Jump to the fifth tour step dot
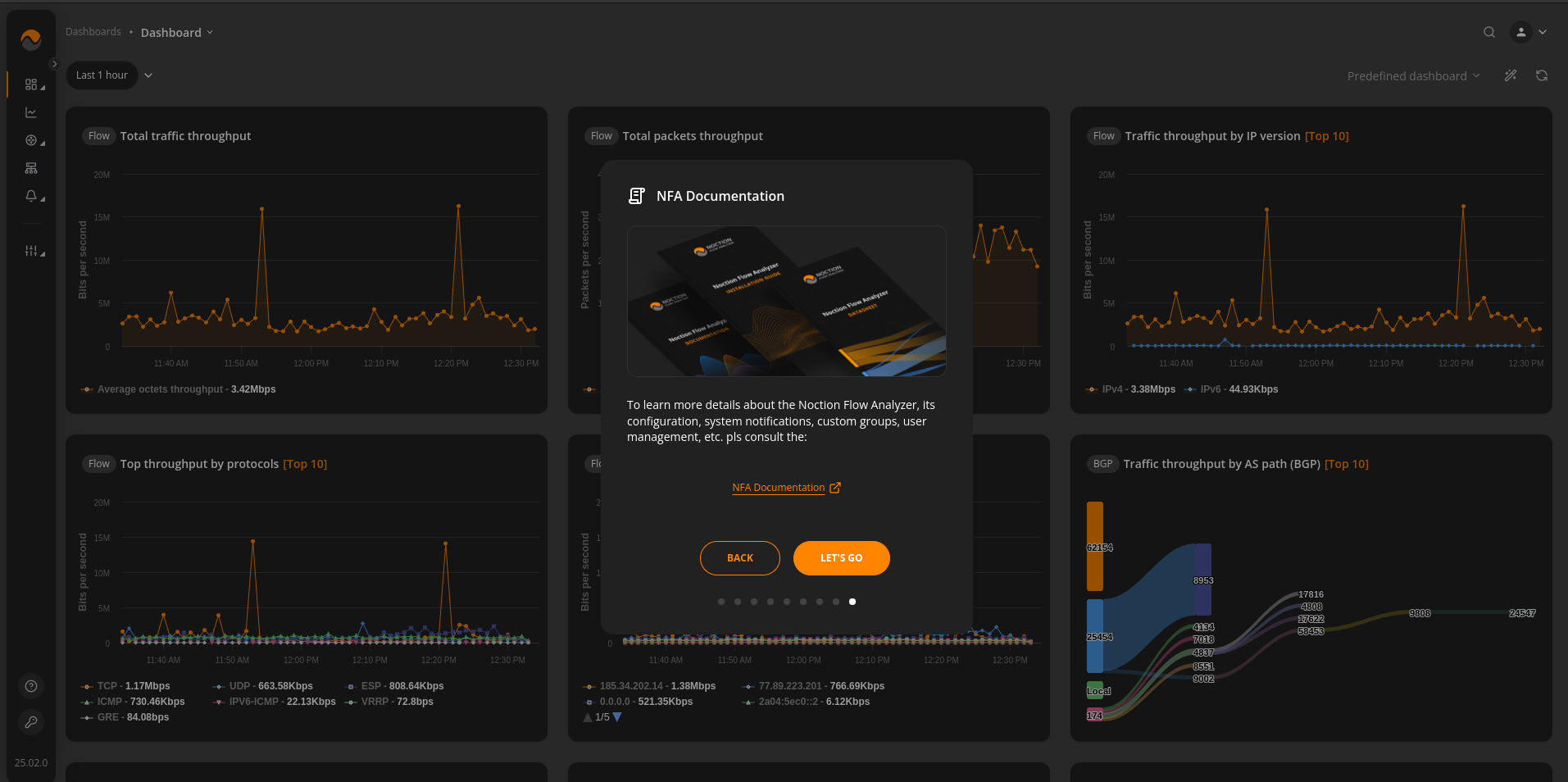This screenshot has height=782, width=1568. pyautogui.click(x=787, y=602)
